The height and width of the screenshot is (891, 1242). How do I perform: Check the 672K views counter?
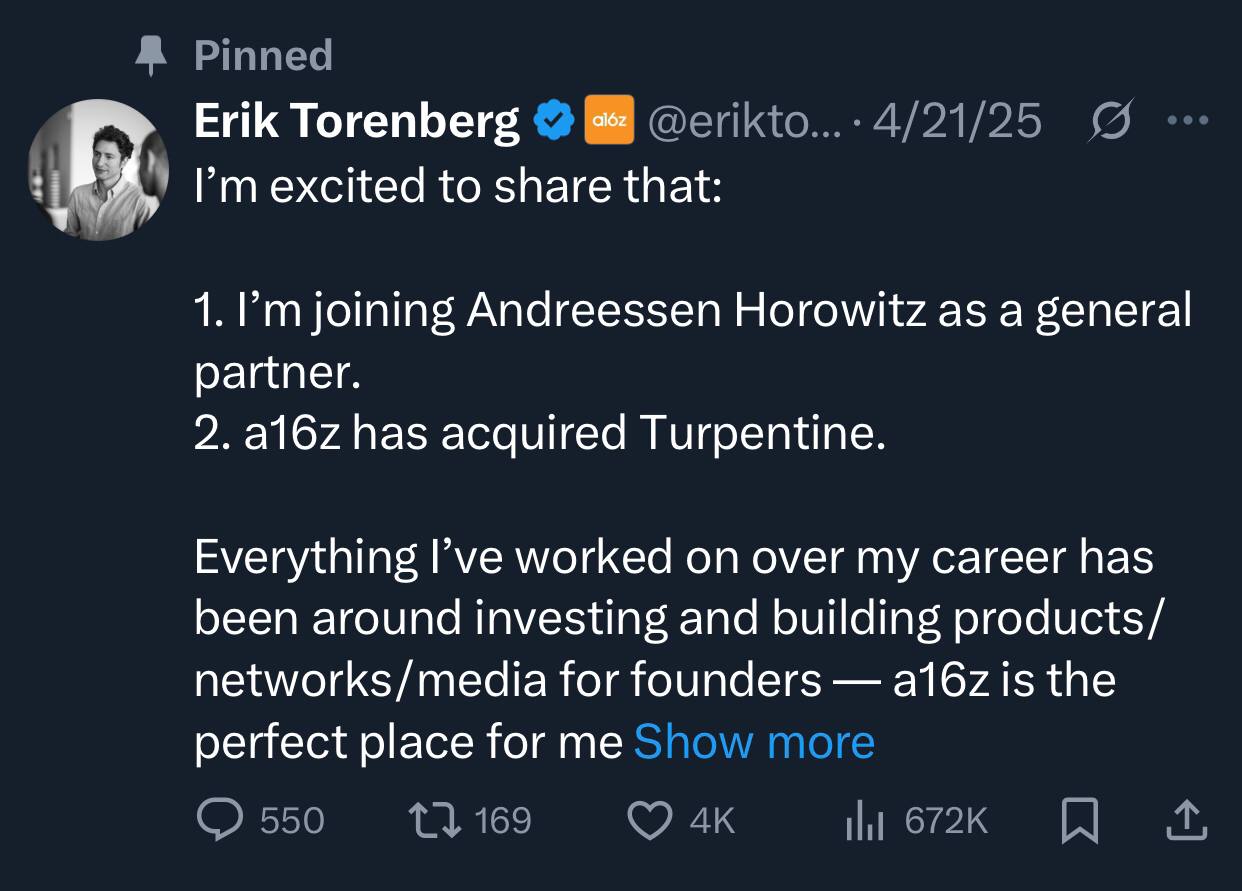pyautogui.click(x=945, y=820)
